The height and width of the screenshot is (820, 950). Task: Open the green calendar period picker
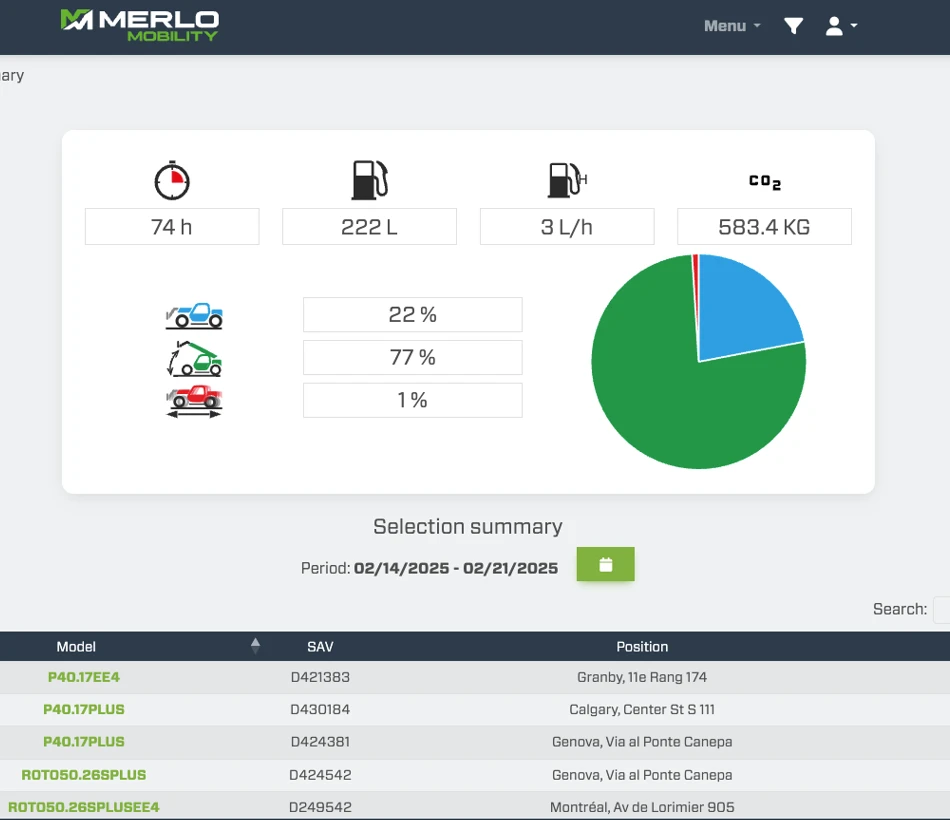(605, 565)
